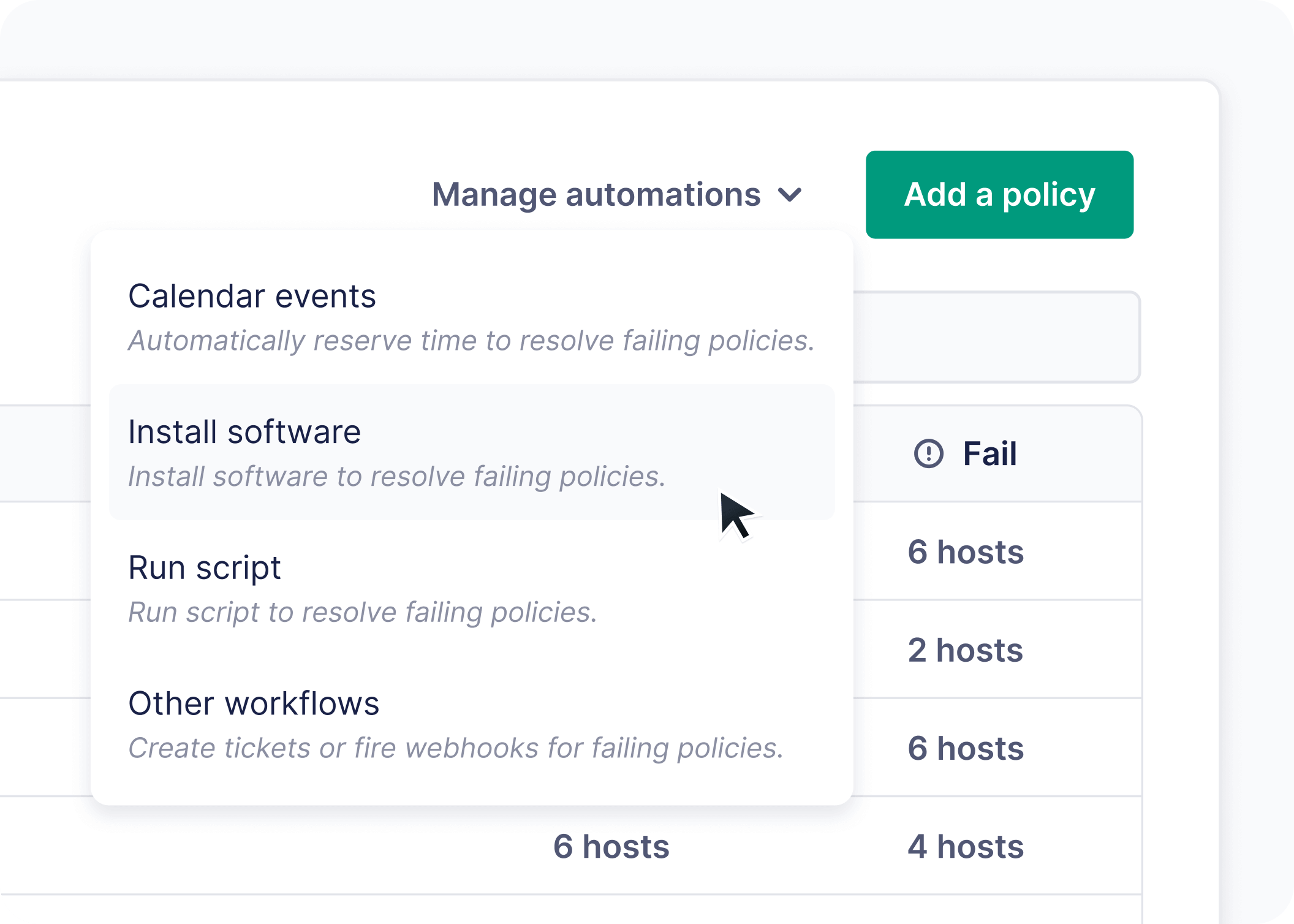Screen dimensions: 1294x924
Task: Open the 4 hosts failing details
Action: pyautogui.click(x=967, y=847)
